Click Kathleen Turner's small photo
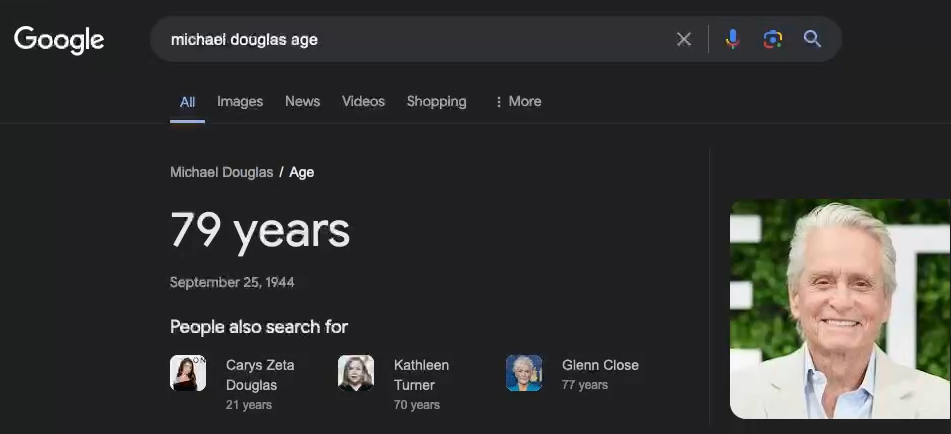The width and height of the screenshot is (951, 434). (356, 373)
